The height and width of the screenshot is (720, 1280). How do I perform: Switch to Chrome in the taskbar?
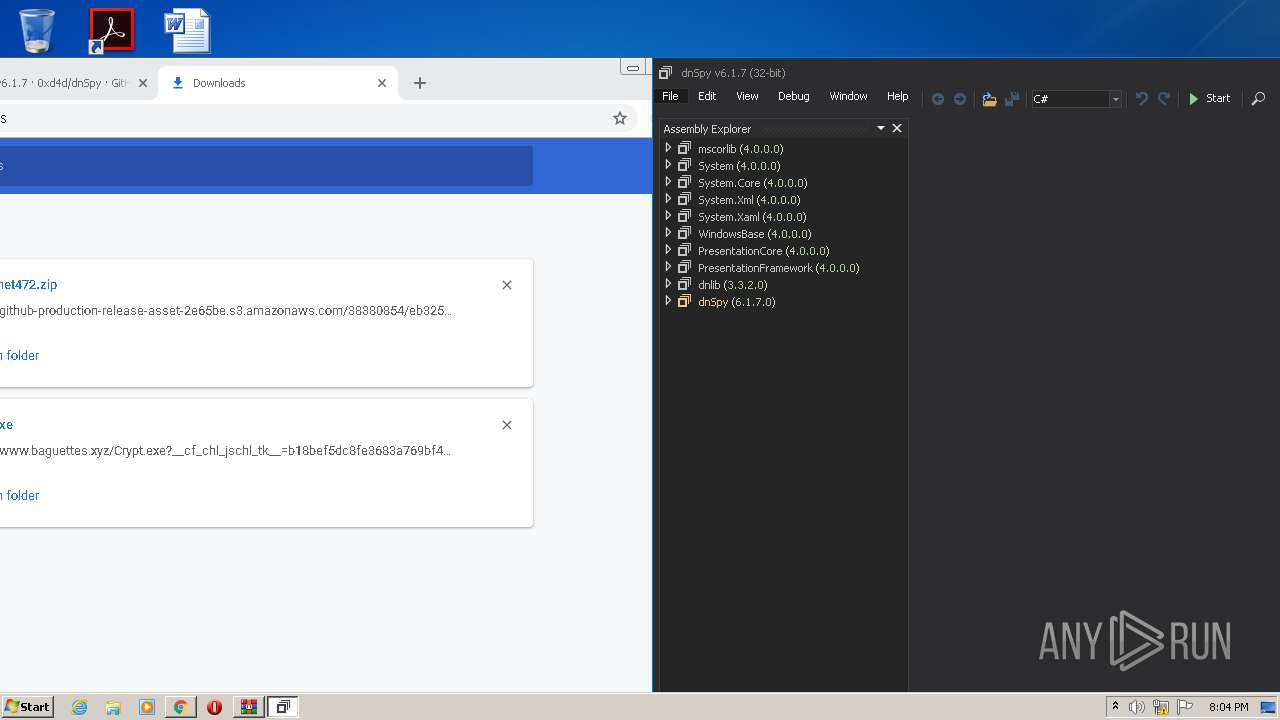(180, 707)
